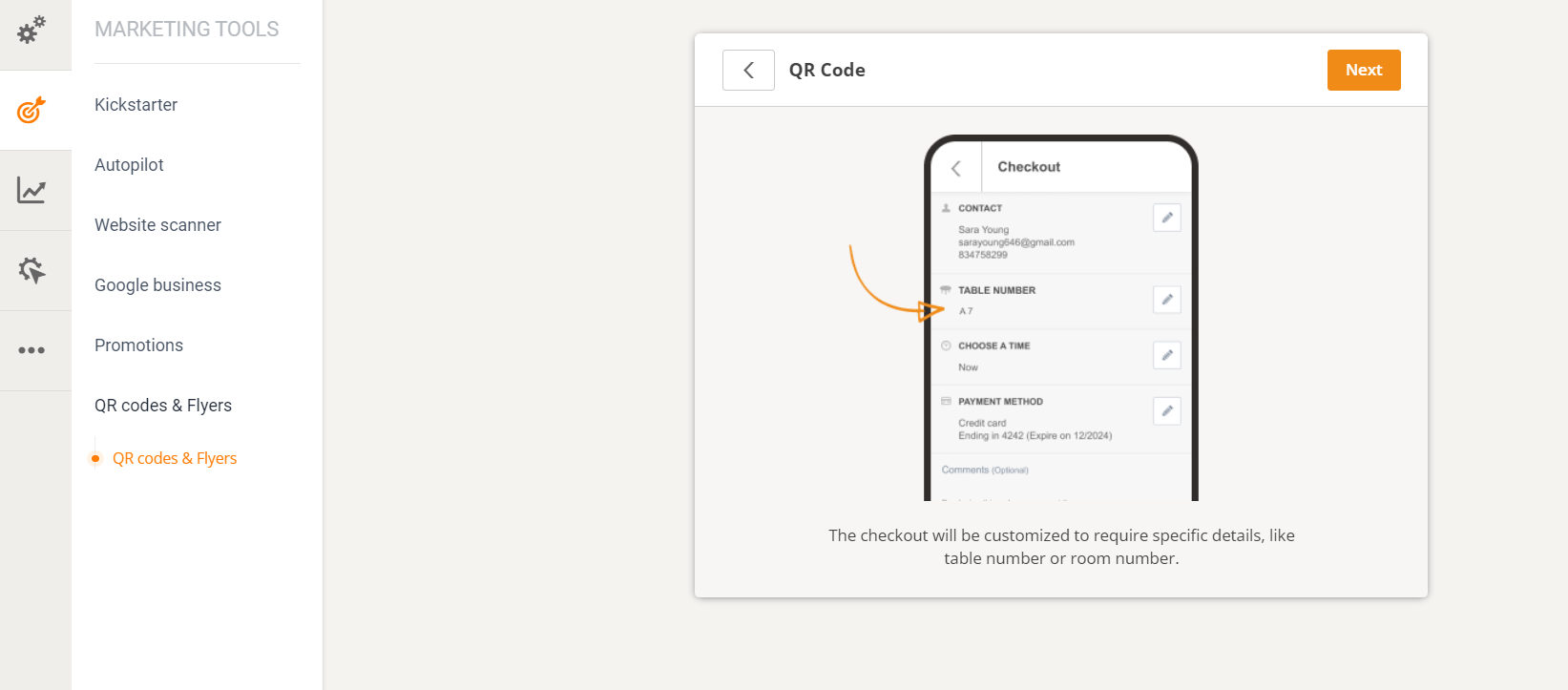Edit the PAYMENT METHOD pencil icon
The height and width of the screenshot is (690, 1568).
(x=1166, y=410)
